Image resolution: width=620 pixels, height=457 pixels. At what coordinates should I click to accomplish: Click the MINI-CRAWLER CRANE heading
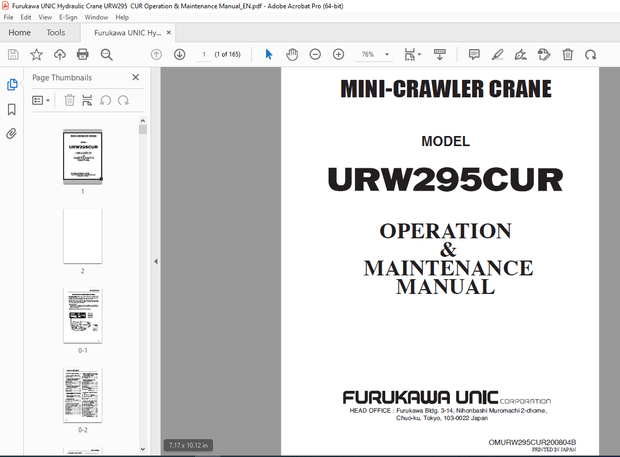pos(446,89)
